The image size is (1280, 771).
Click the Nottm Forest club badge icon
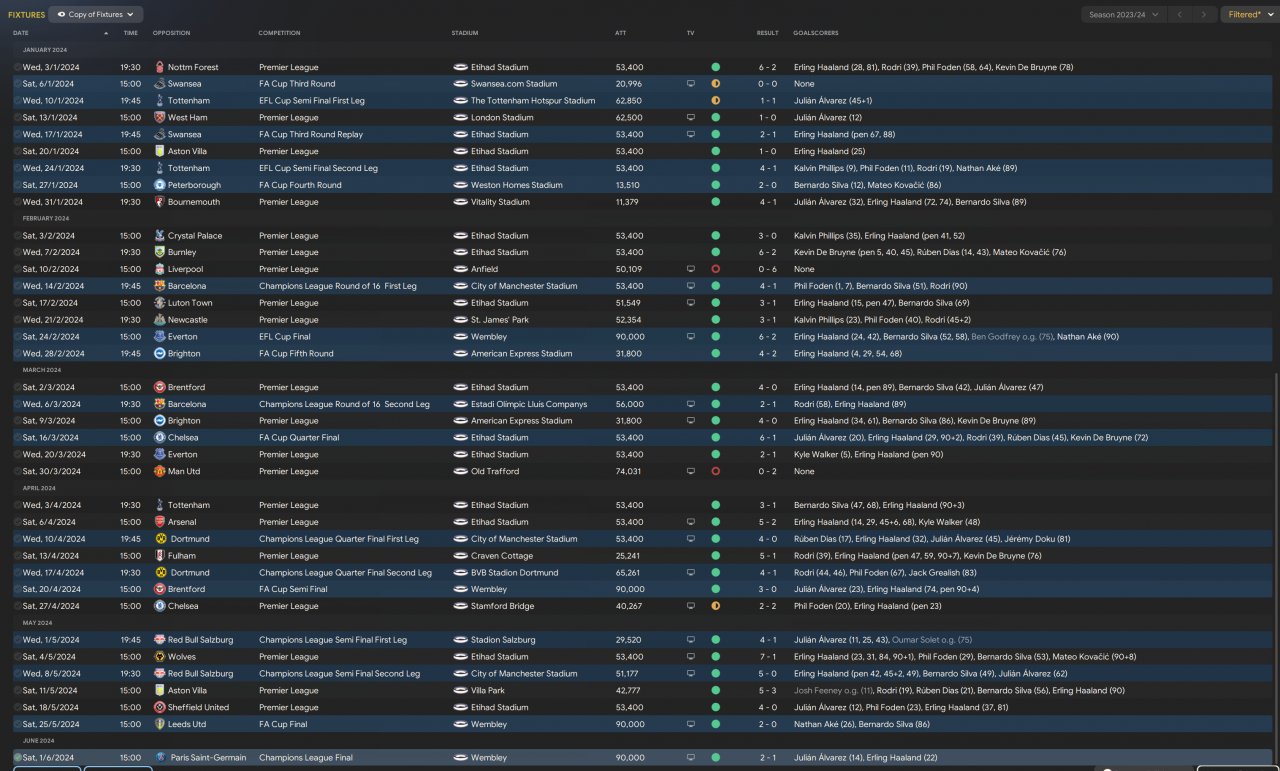point(160,67)
